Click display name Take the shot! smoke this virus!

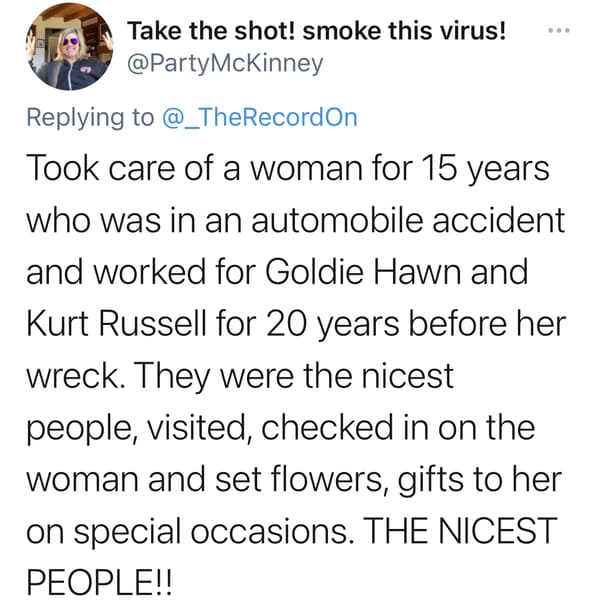(x=317, y=31)
